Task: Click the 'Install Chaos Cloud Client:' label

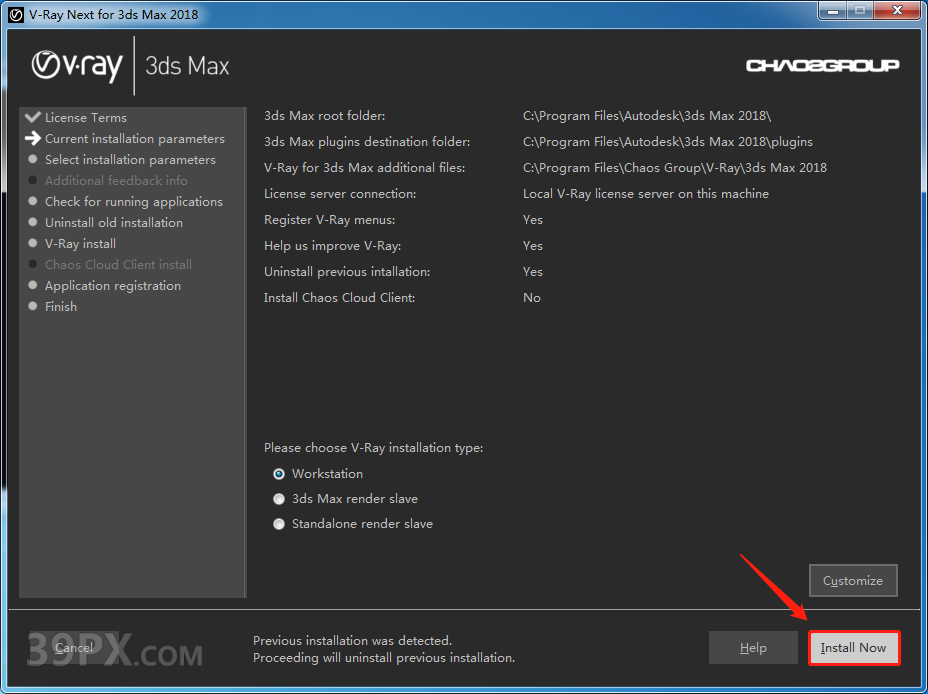Action: pos(340,298)
